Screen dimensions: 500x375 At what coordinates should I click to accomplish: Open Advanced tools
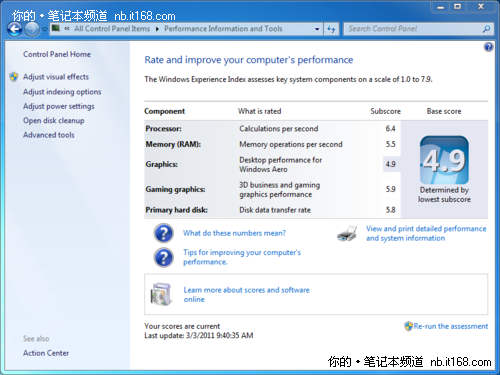tap(49, 135)
